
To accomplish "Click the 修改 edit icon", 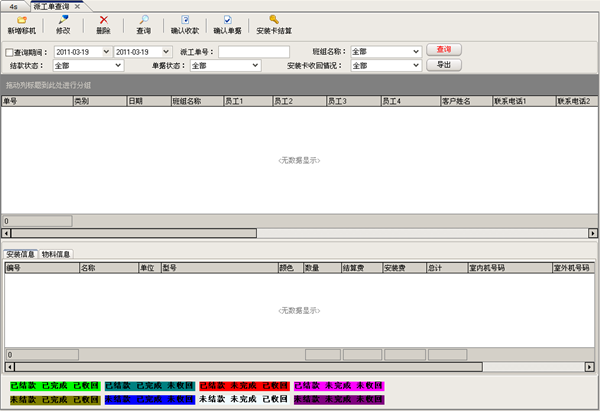I will [64, 19].
